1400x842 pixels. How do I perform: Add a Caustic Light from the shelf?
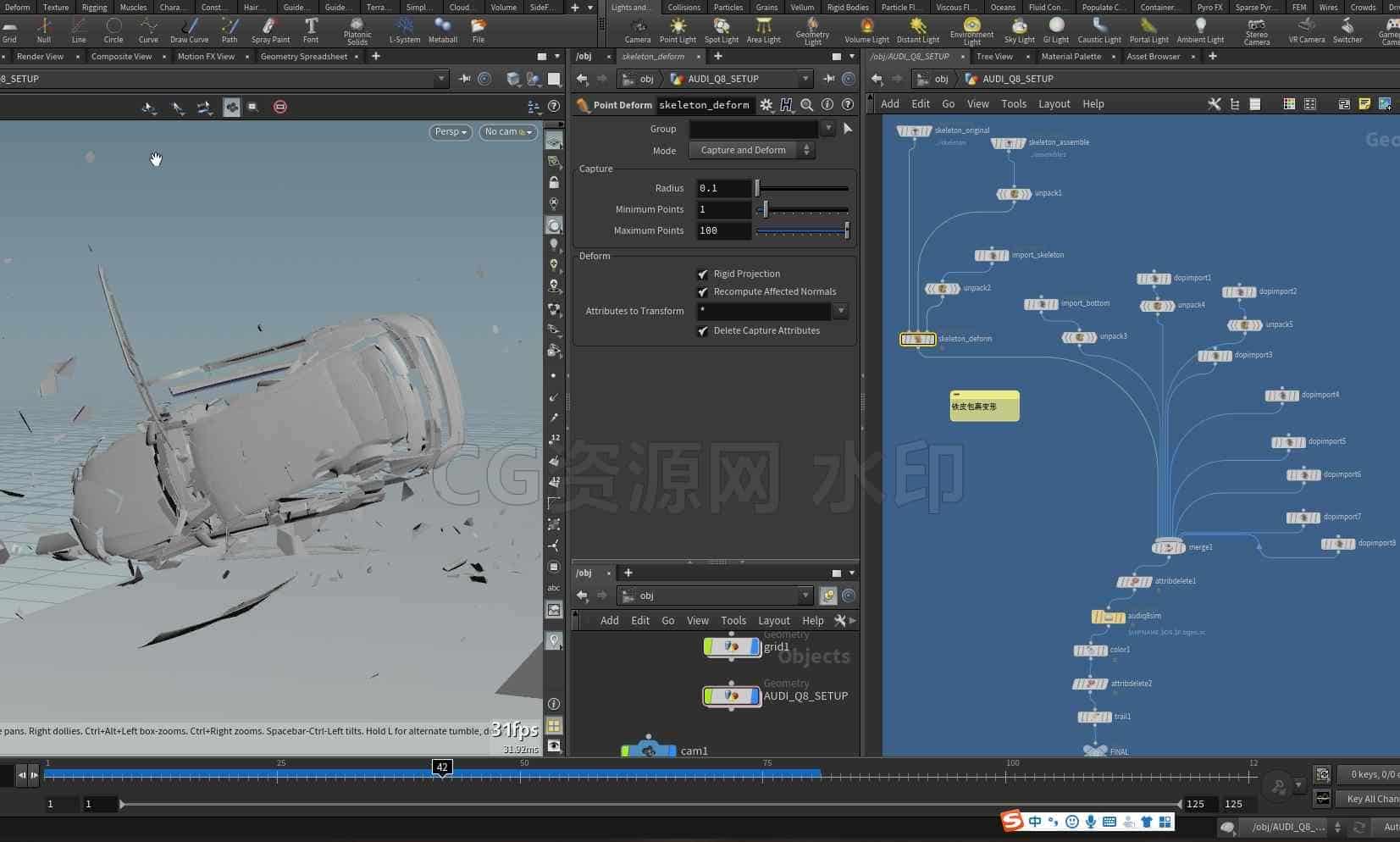[x=1099, y=30]
